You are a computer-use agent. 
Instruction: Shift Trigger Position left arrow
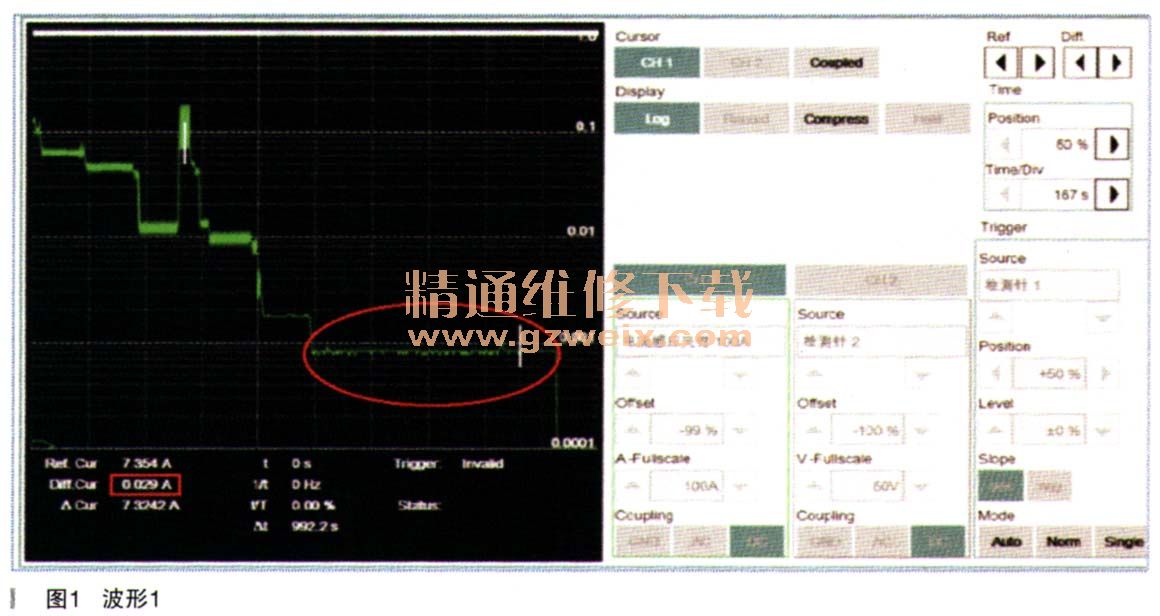(996, 373)
